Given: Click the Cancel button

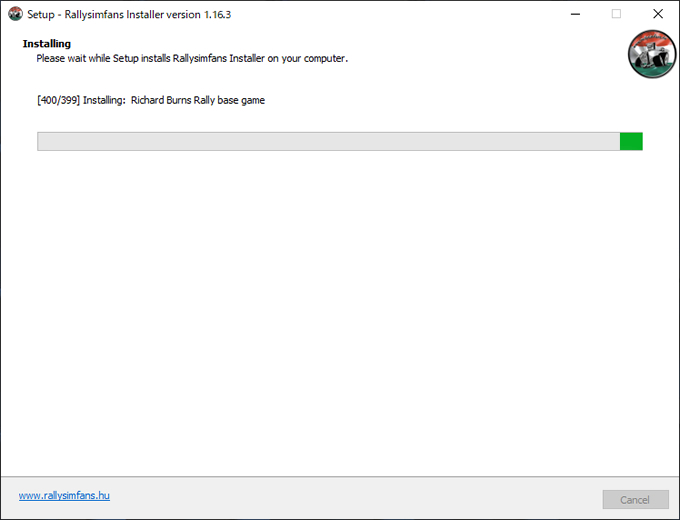Looking at the screenshot, I should 635,500.
